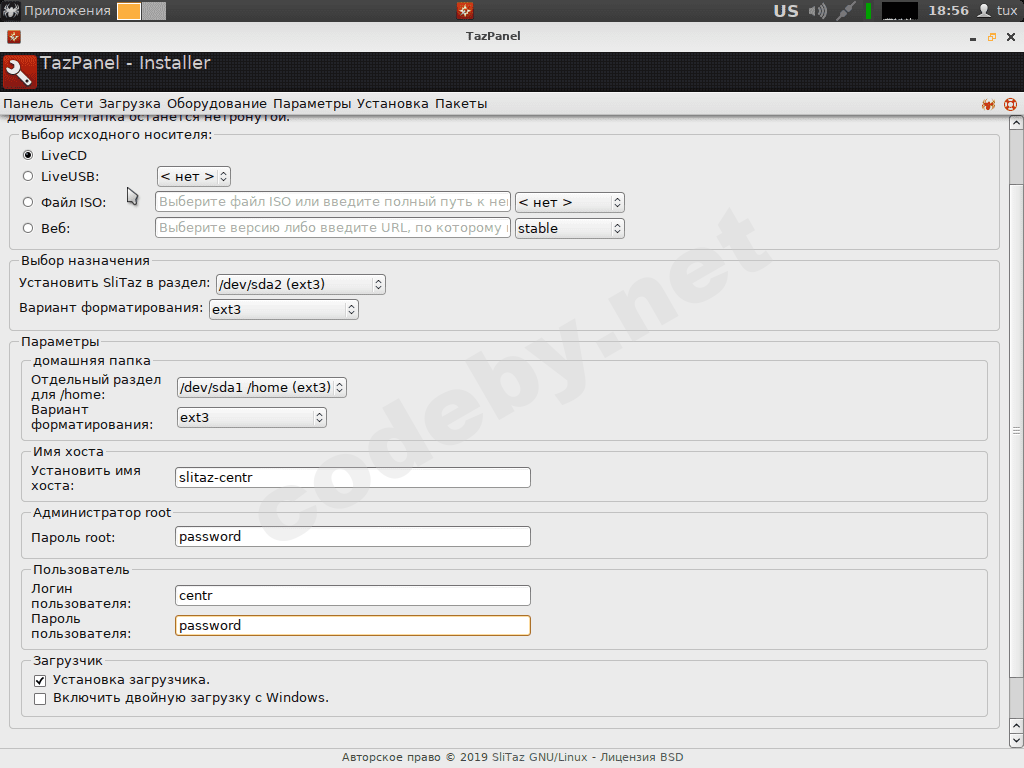Click the ISO file path input field
Viewport: 1024px width, 768px height.
[x=332, y=202]
